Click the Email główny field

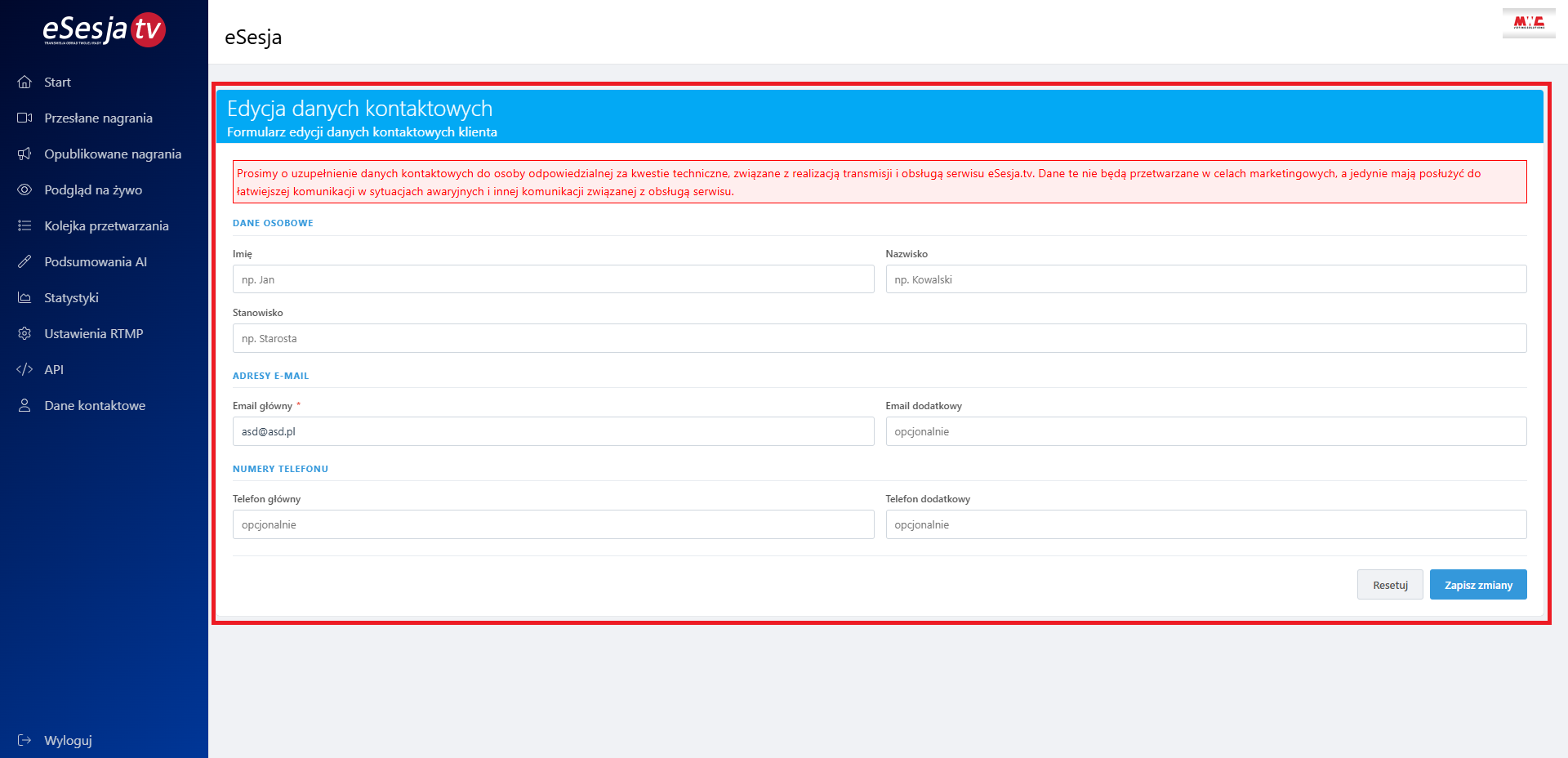[x=553, y=431]
